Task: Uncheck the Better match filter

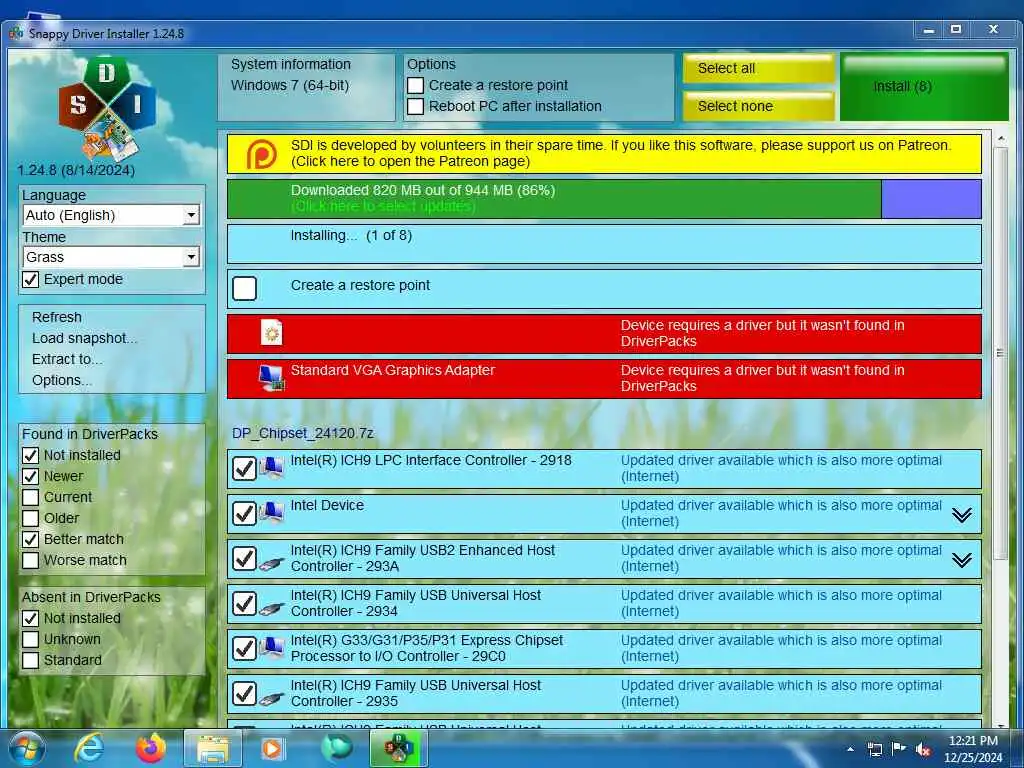Action: 31,539
